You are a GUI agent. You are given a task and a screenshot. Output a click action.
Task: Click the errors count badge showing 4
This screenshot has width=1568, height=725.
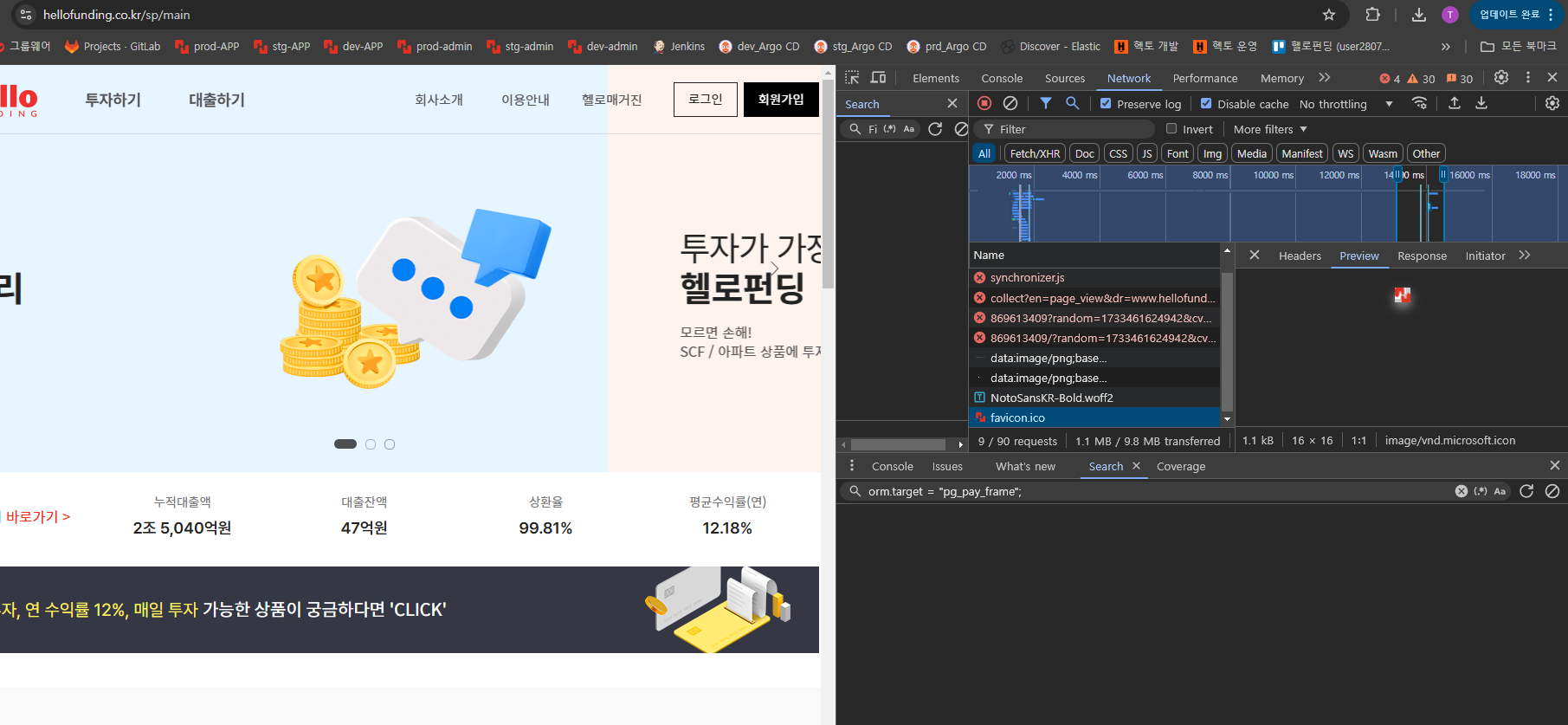coord(1390,79)
